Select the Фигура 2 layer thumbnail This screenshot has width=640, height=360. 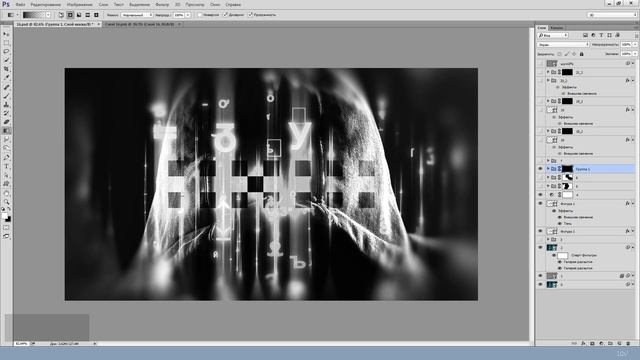552,231
